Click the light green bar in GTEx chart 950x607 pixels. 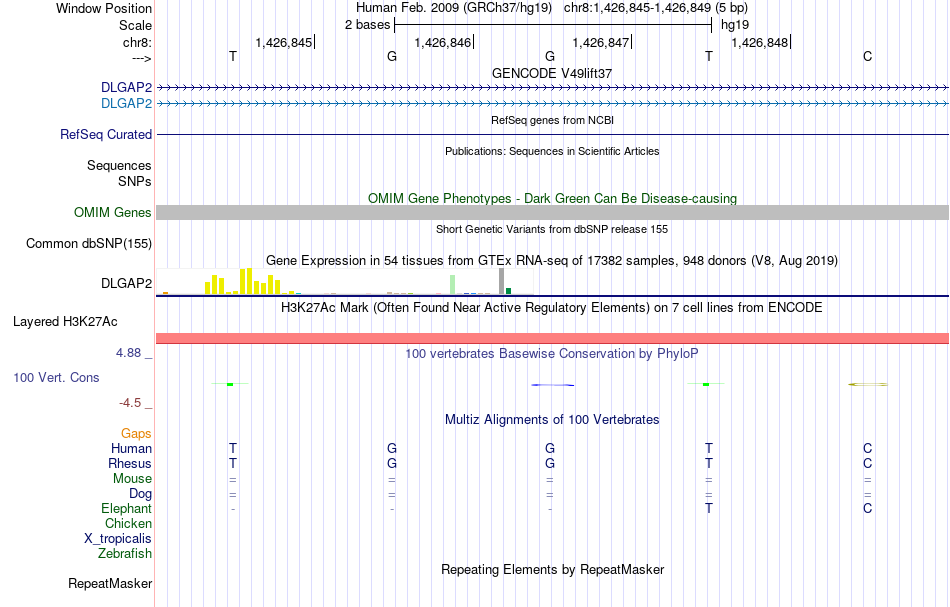tap(453, 285)
